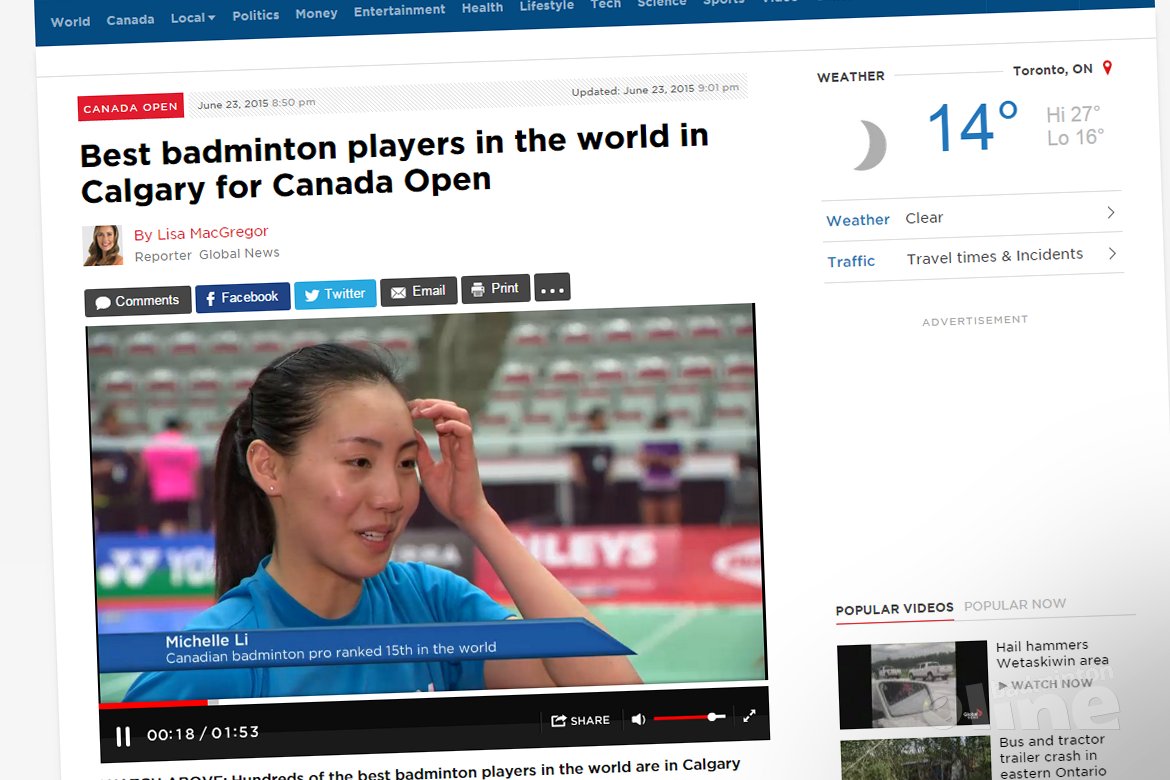Expand Weather Clear row chevron
This screenshot has width=1170, height=780.
1111,213
